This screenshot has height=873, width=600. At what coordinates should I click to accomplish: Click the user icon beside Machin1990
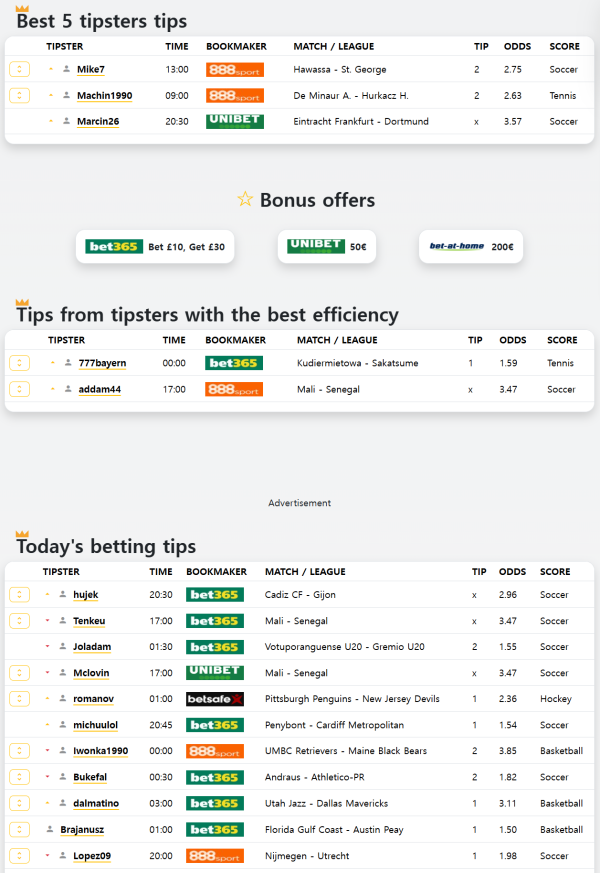66,95
